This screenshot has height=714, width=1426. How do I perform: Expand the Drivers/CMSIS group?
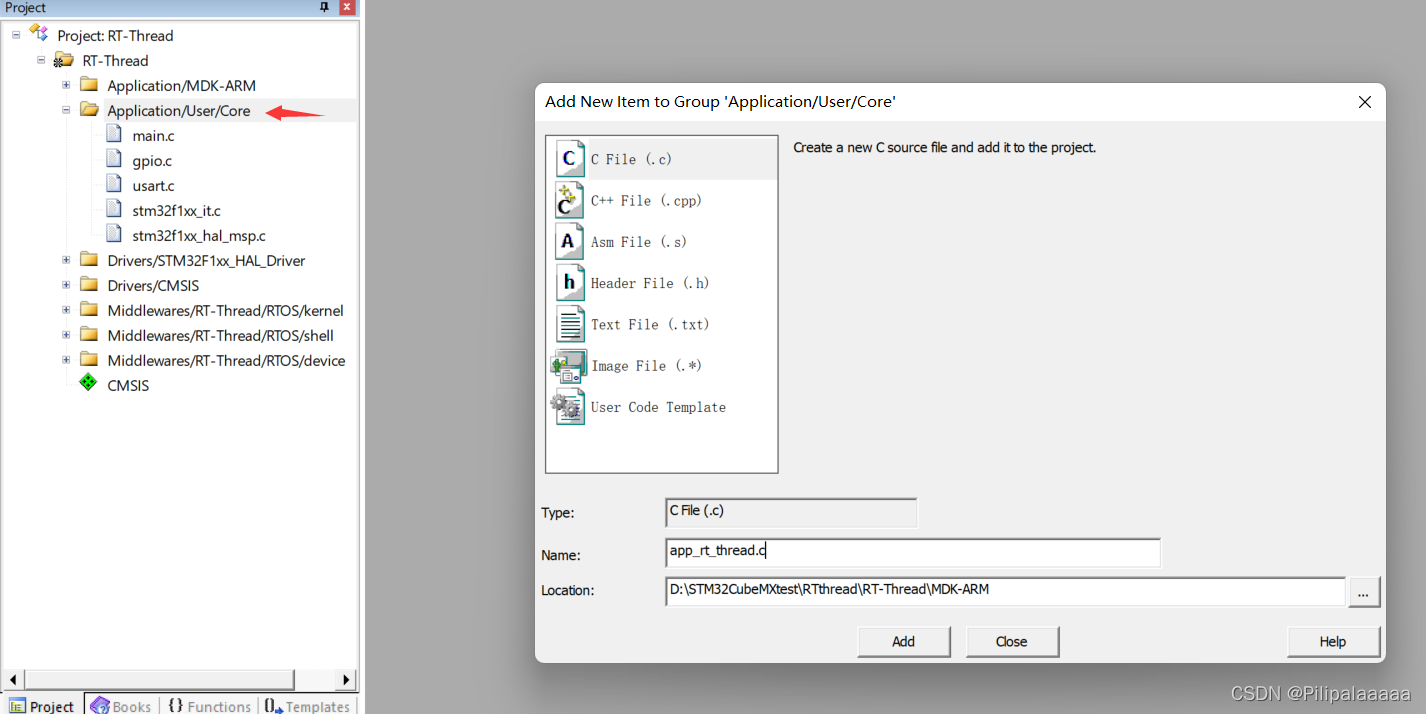[66, 285]
